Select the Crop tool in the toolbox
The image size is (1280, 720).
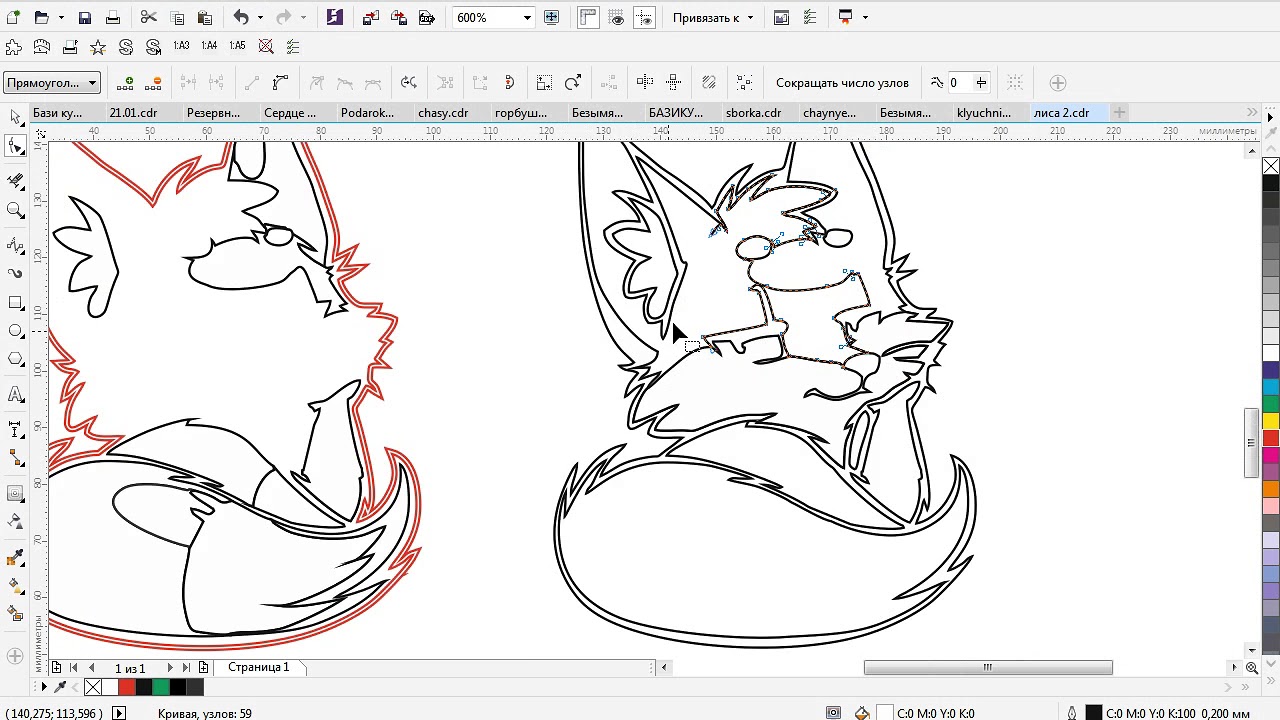[15, 181]
